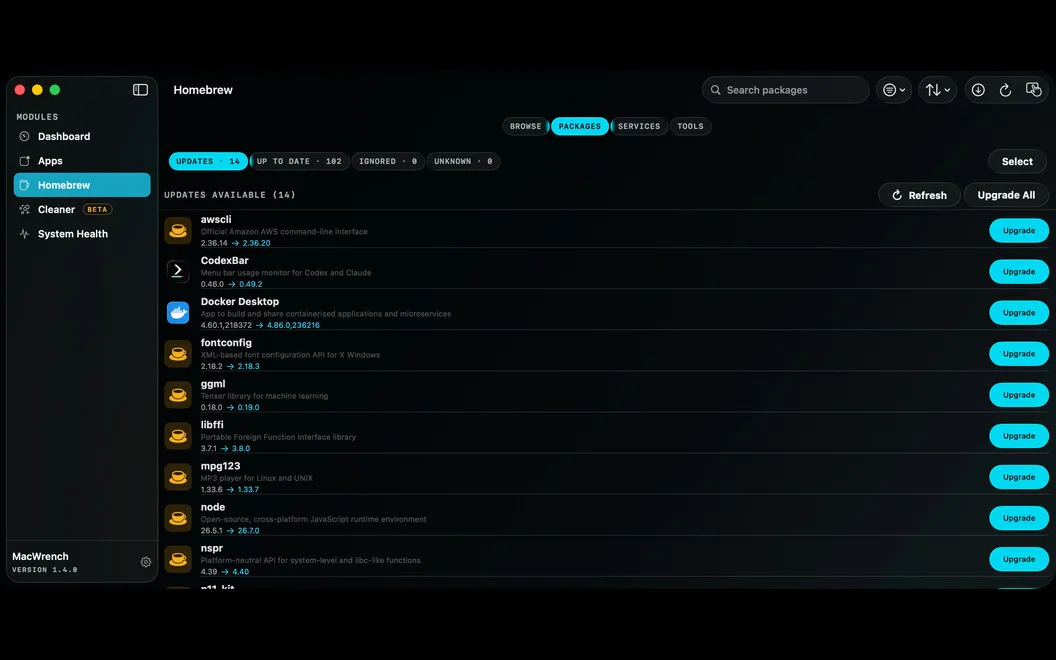Click the libffi package icon

tap(178, 436)
